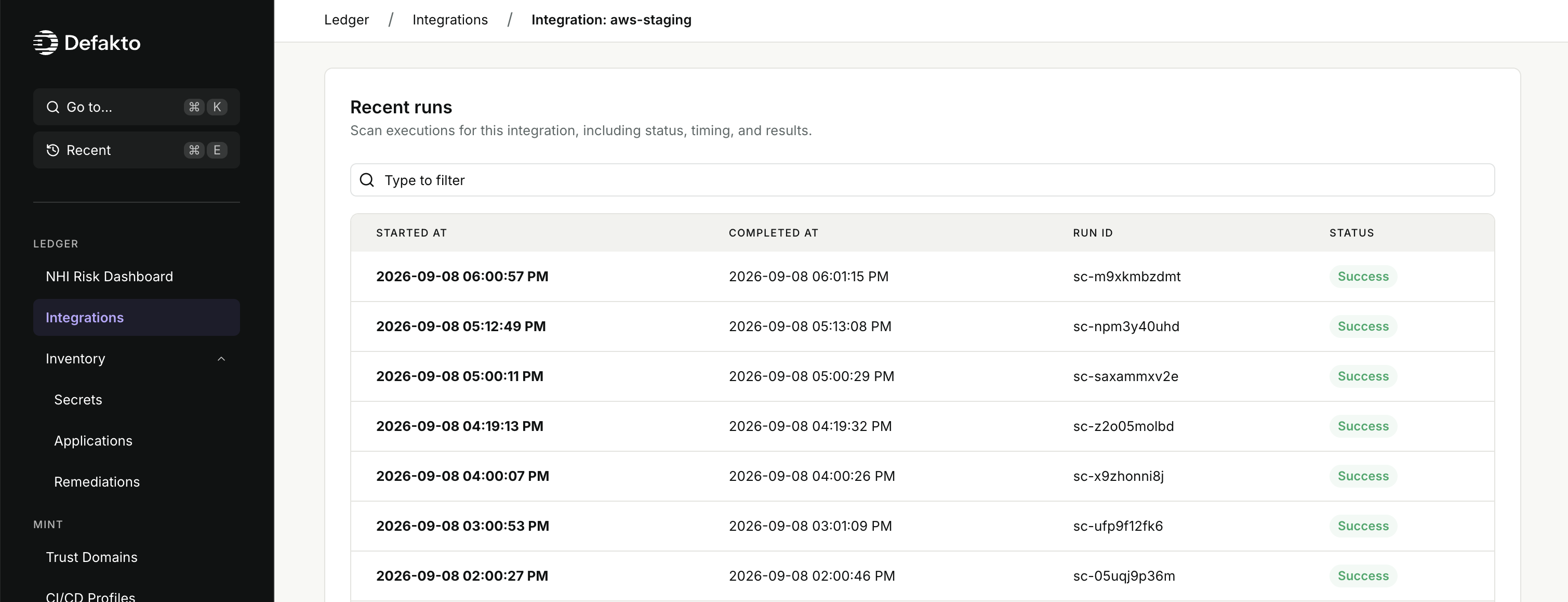Viewport: 1568px width, 602px height.
Task: Click run ID sc-z2o05molbd
Action: pos(1123,426)
